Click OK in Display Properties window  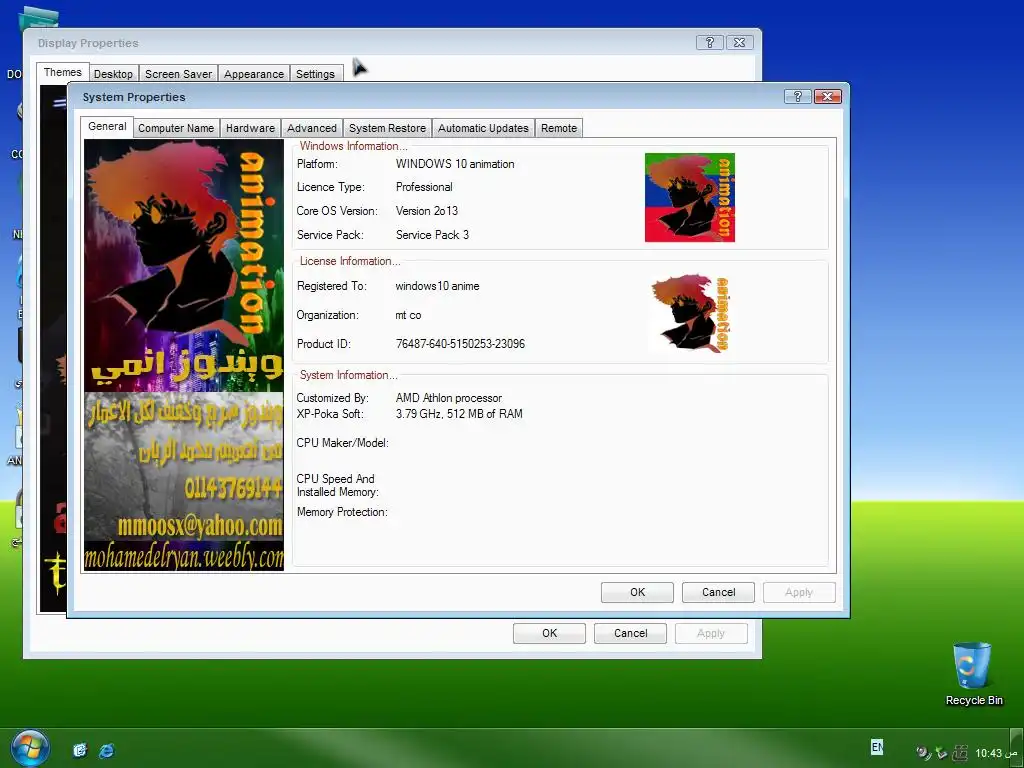coord(549,633)
